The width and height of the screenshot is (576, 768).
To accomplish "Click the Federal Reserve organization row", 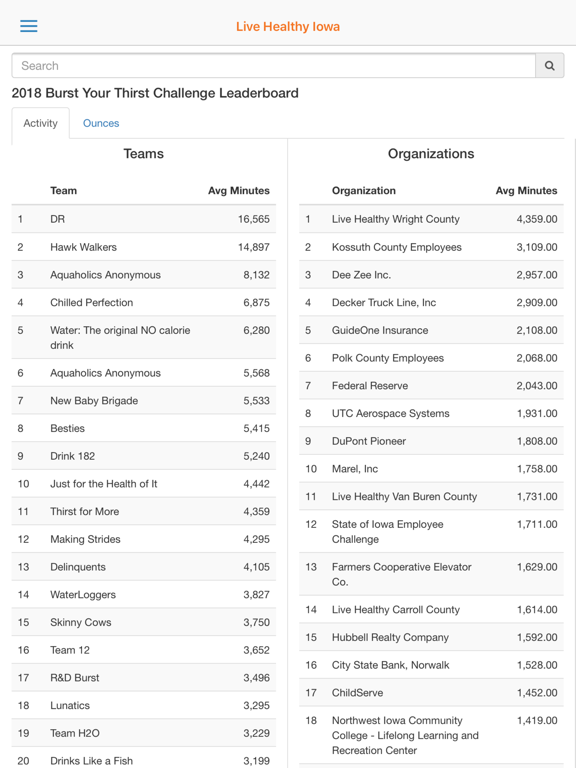I will [431, 385].
